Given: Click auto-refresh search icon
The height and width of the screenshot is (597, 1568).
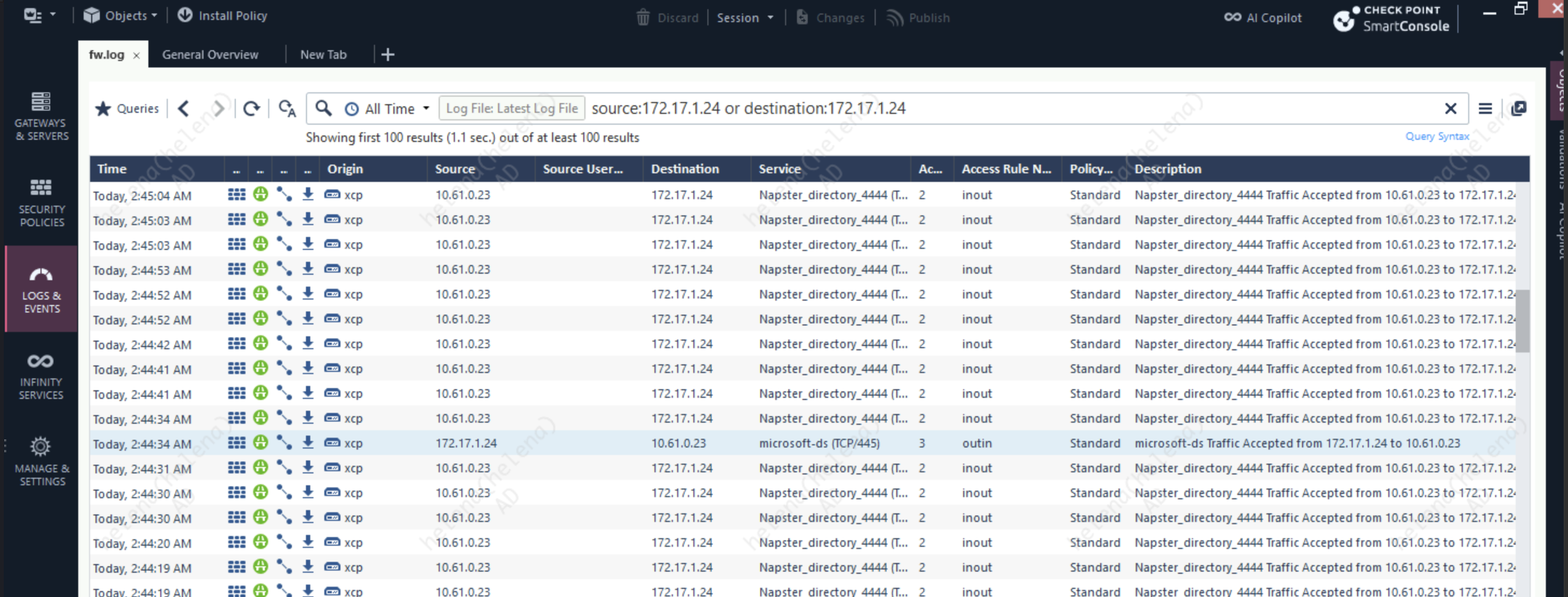Looking at the screenshot, I should (287, 109).
